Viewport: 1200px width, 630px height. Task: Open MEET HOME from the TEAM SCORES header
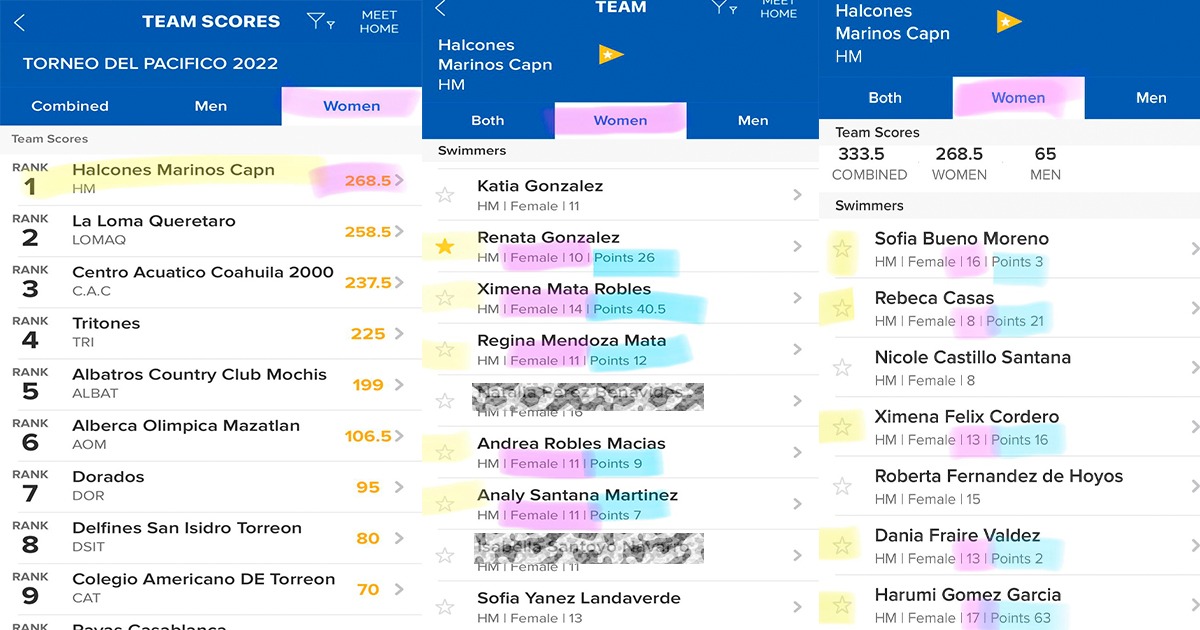379,22
